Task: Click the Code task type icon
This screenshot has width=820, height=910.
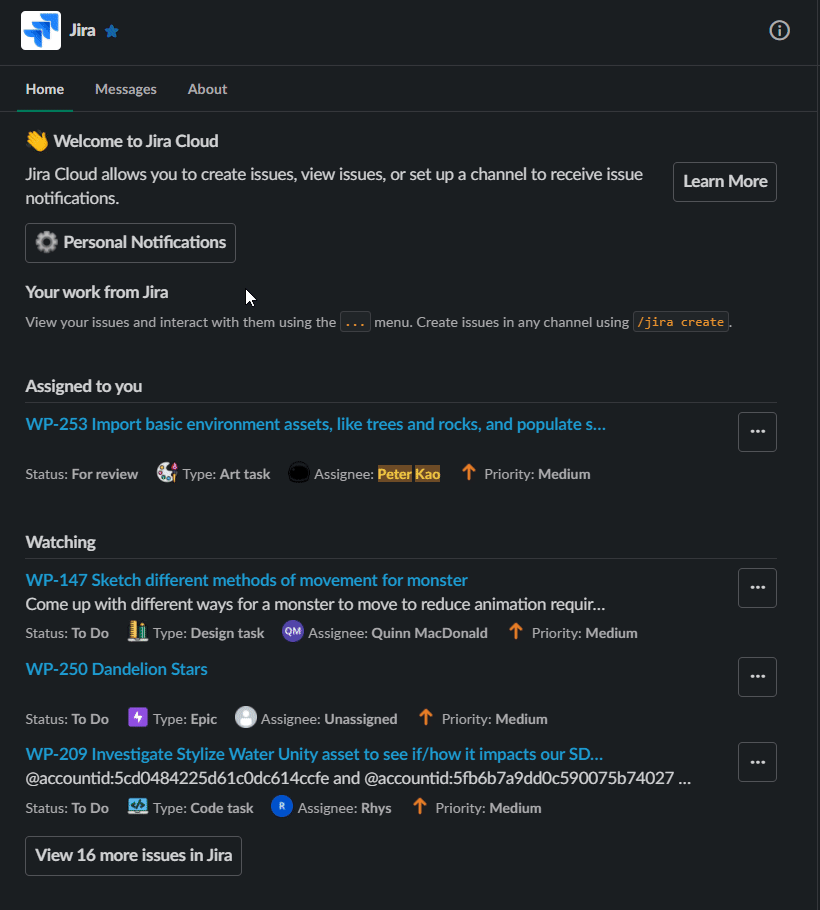Action: (x=138, y=807)
